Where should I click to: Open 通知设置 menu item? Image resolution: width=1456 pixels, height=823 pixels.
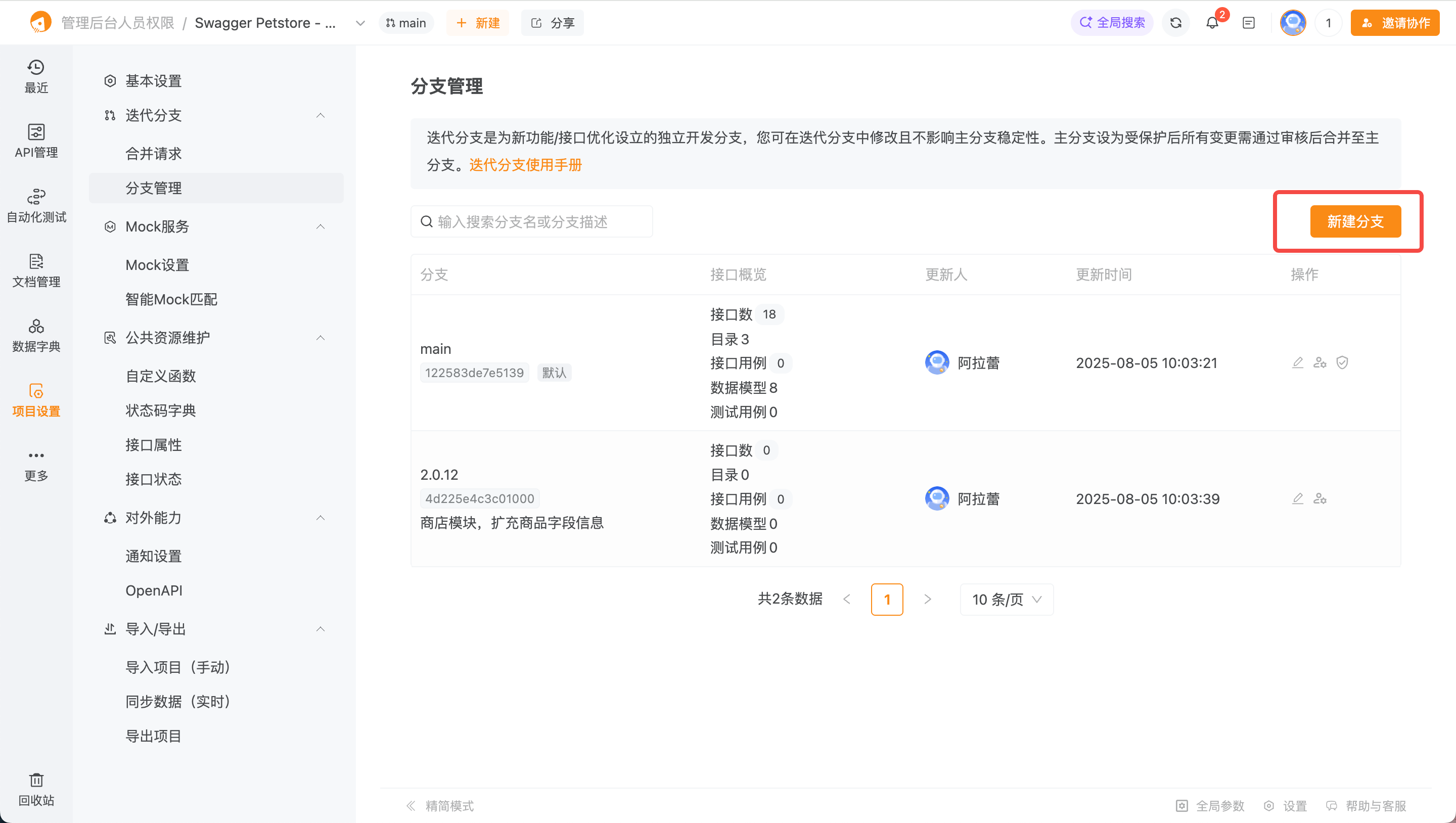[x=154, y=556]
